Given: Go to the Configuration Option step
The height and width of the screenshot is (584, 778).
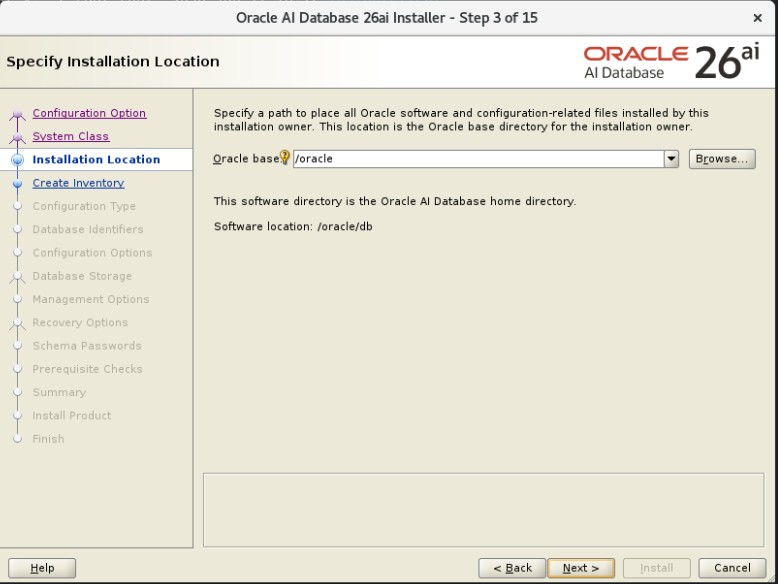Looking at the screenshot, I should pyautogui.click(x=89, y=113).
